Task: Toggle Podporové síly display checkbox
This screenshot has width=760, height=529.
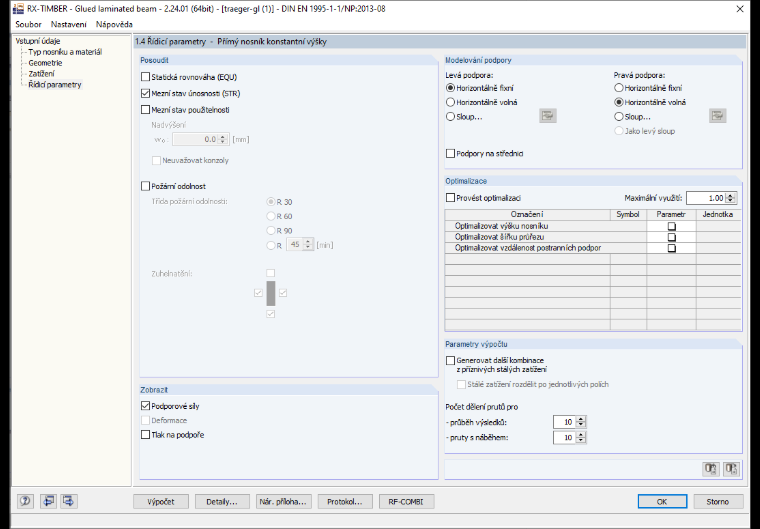Action: tap(145, 406)
